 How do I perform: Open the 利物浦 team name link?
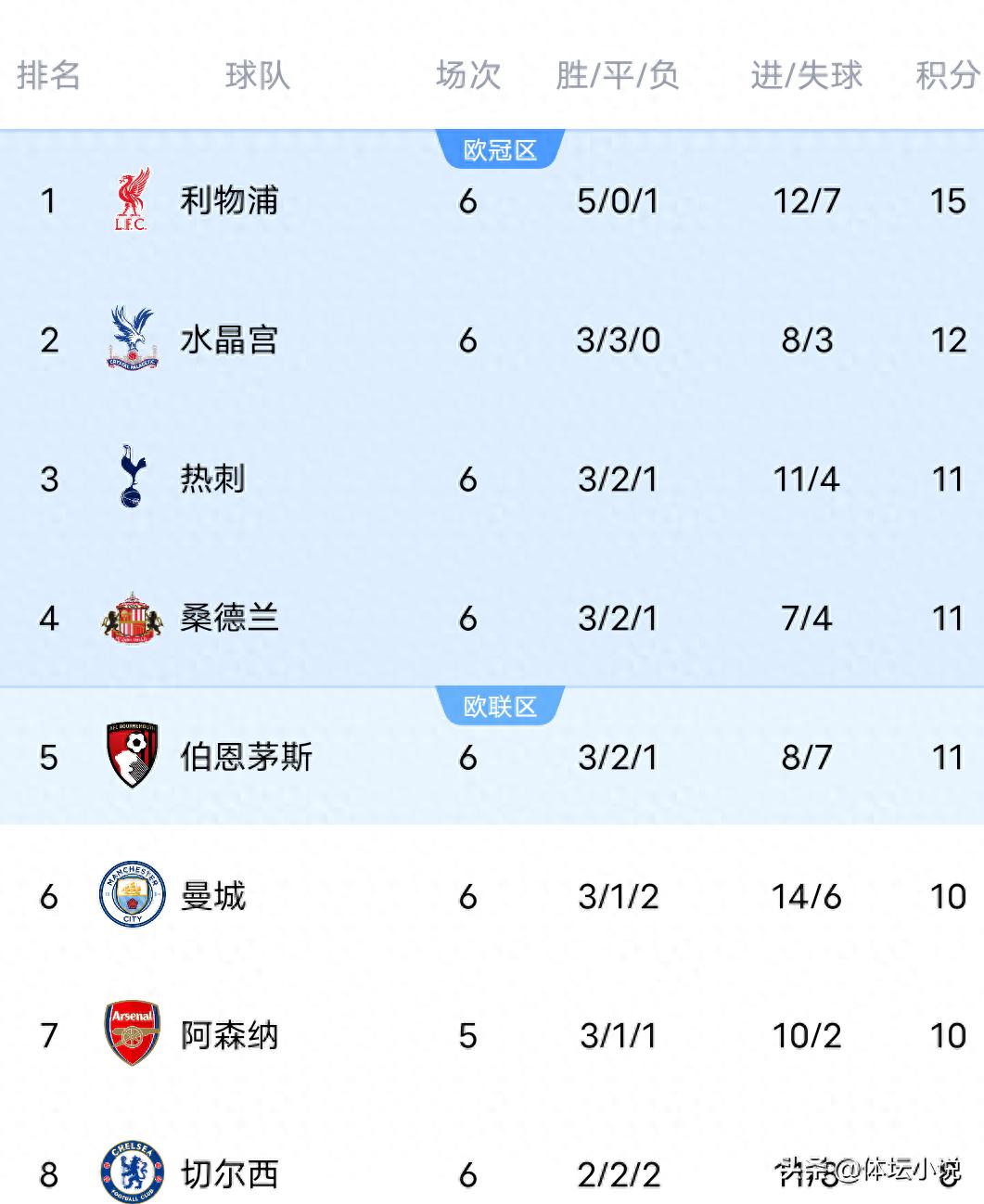[x=230, y=201]
